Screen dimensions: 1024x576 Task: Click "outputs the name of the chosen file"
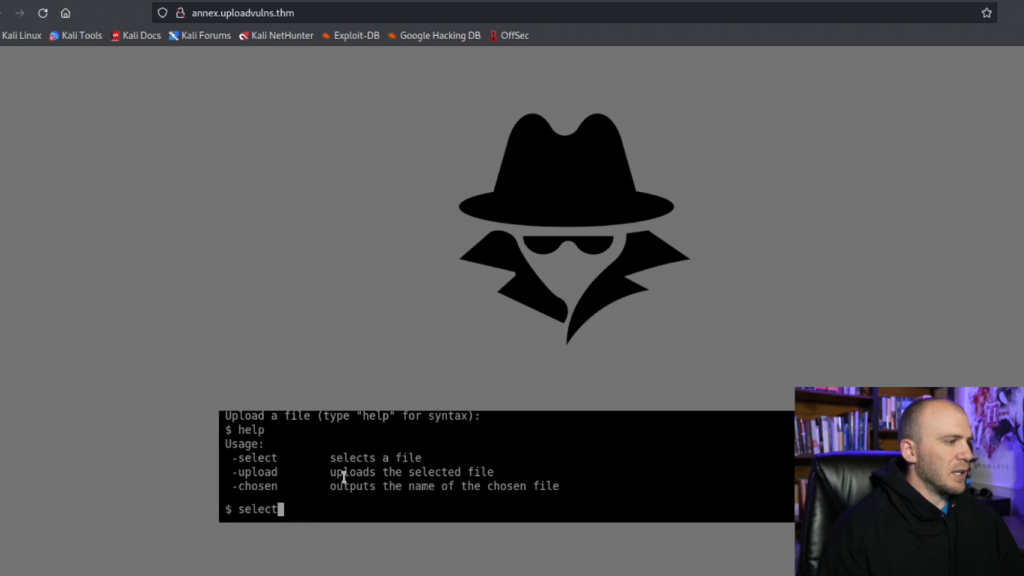(x=444, y=486)
